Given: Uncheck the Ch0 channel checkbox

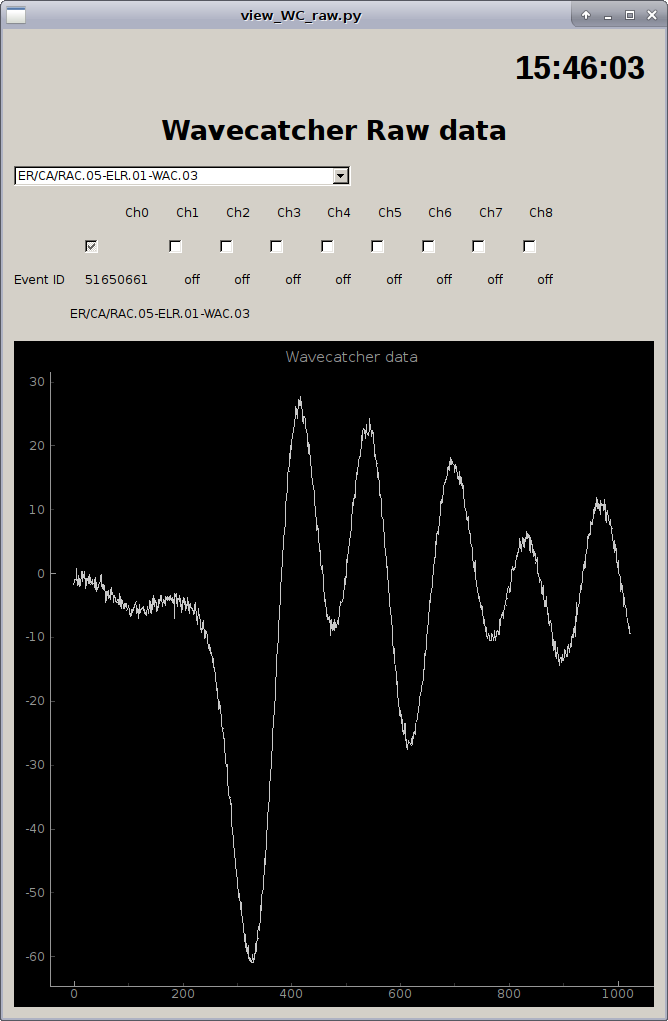Looking at the screenshot, I should (91, 246).
